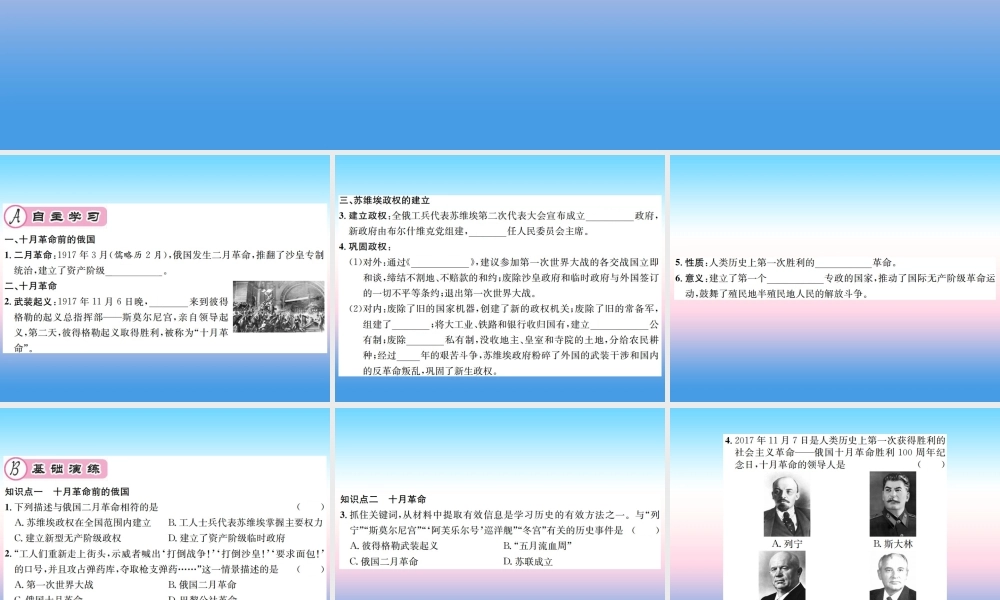Click question 4 text about 2017年11月7日
Viewport: 1000px width, 600px height.
(835, 452)
